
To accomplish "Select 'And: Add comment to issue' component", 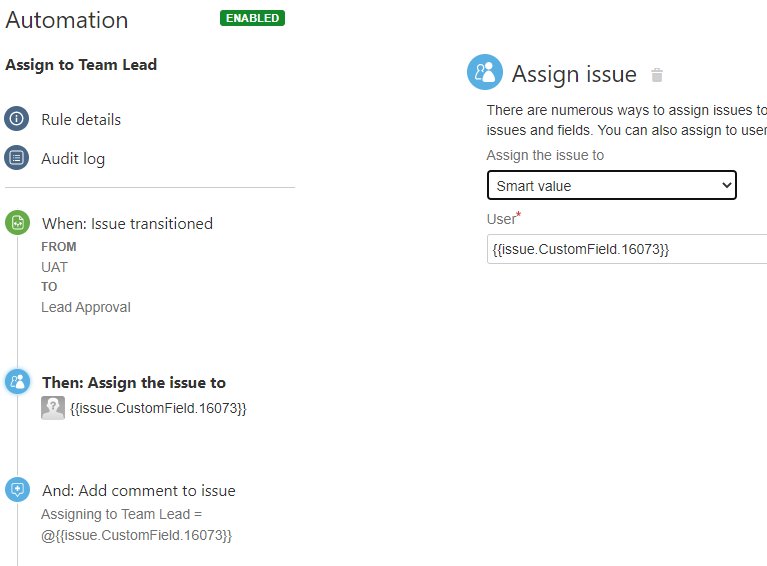I will coord(138,491).
